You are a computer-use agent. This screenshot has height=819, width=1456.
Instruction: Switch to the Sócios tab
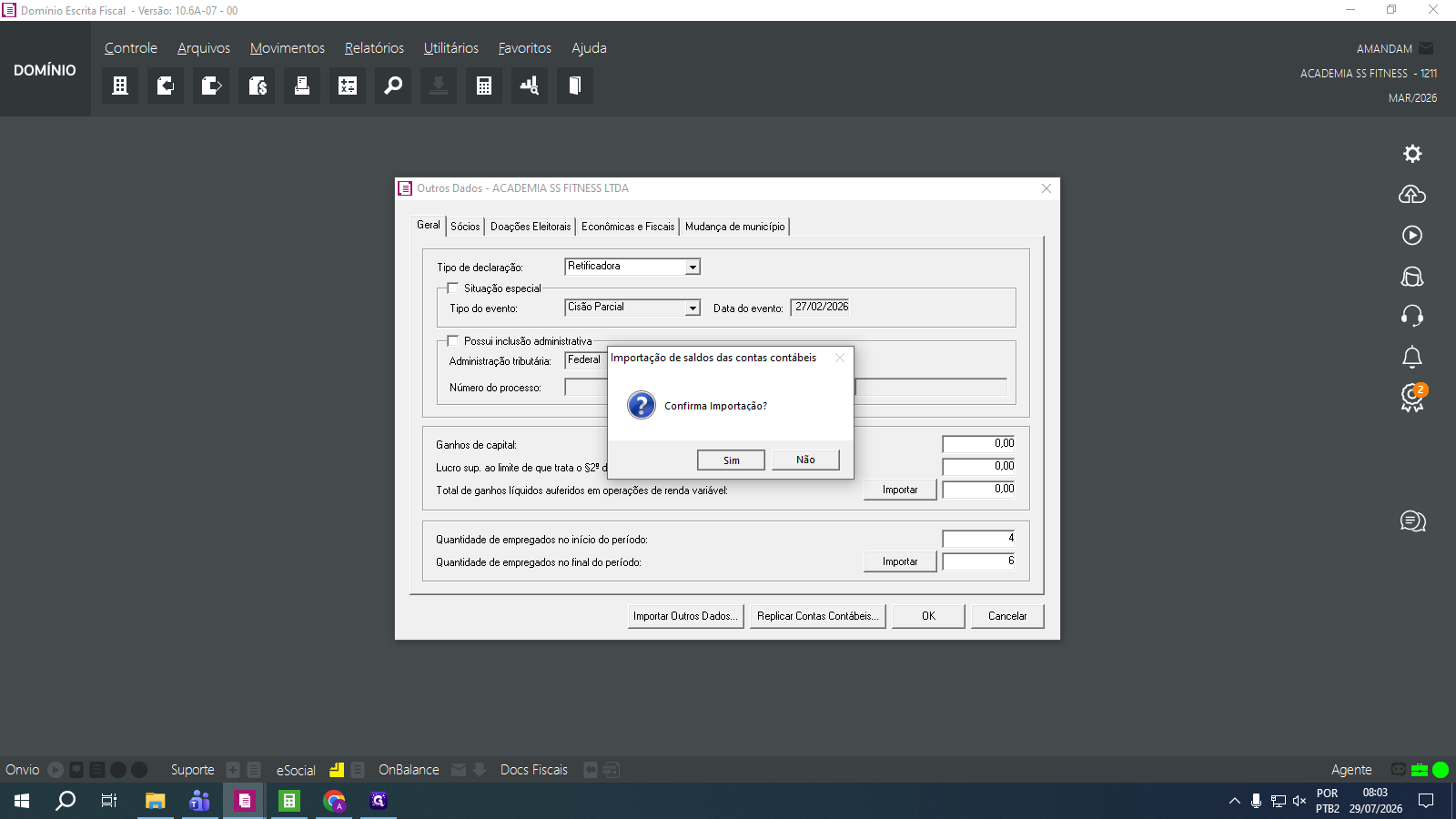tap(465, 227)
